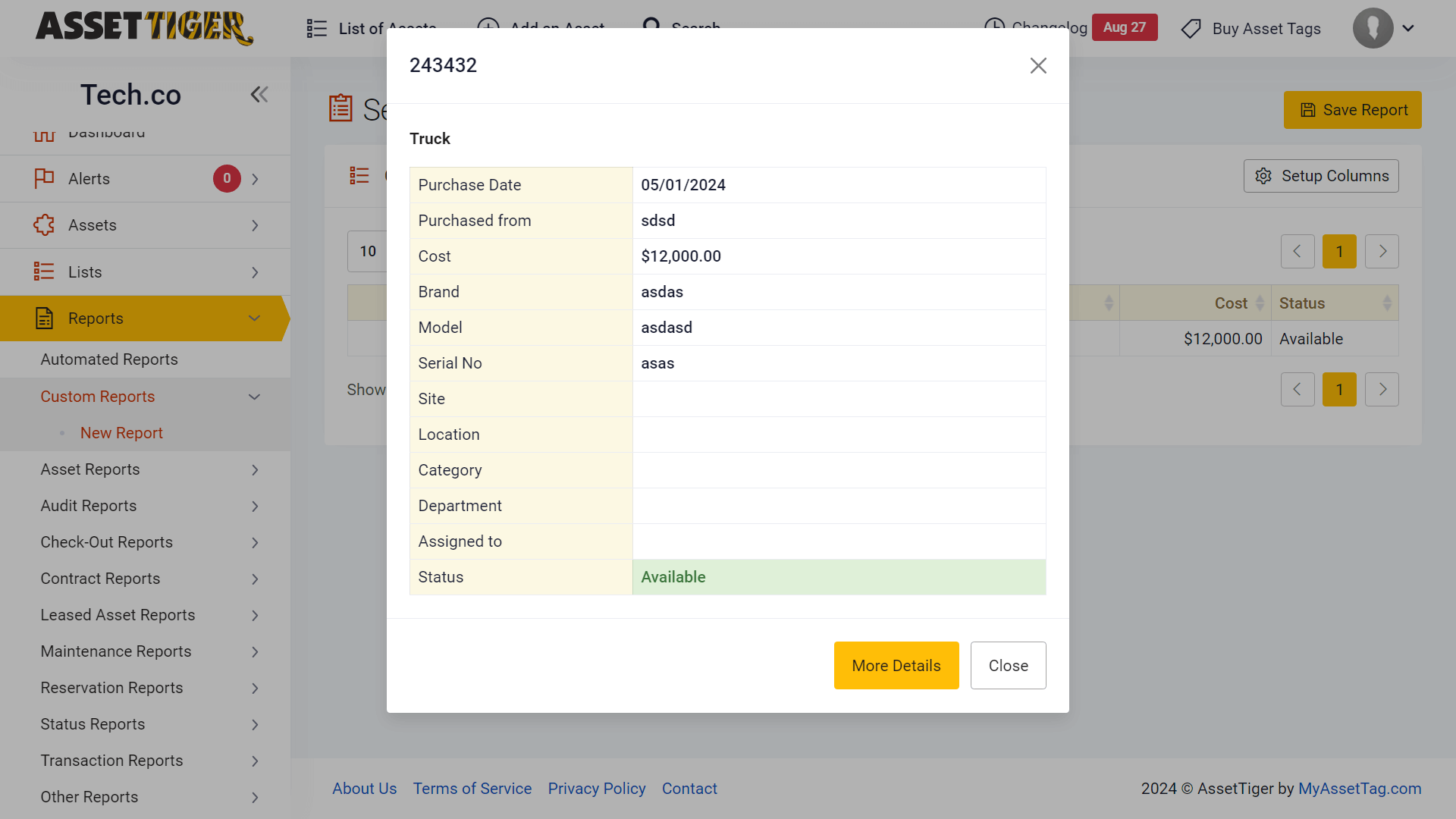Open Other Reports menu item

point(89,797)
